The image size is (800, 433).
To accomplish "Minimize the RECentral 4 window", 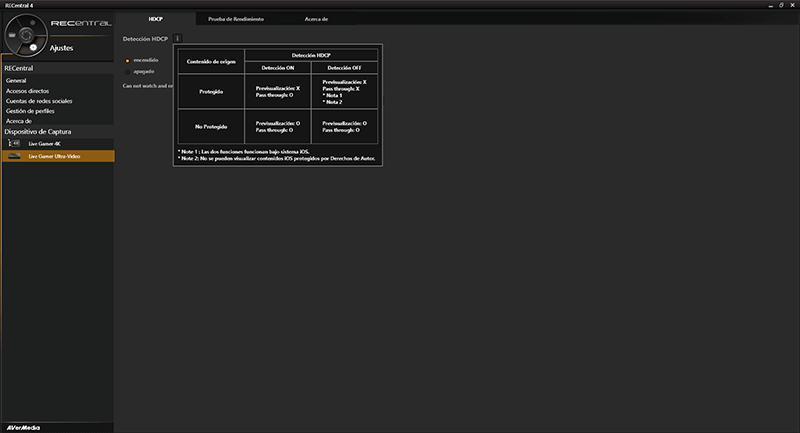I will [x=770, y=5].
